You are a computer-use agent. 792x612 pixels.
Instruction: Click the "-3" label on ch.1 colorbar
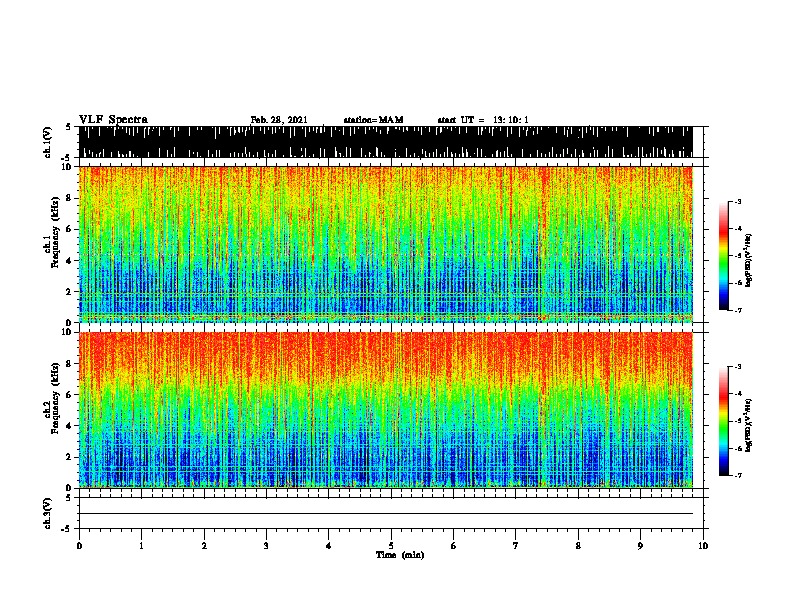pos(737,202)
